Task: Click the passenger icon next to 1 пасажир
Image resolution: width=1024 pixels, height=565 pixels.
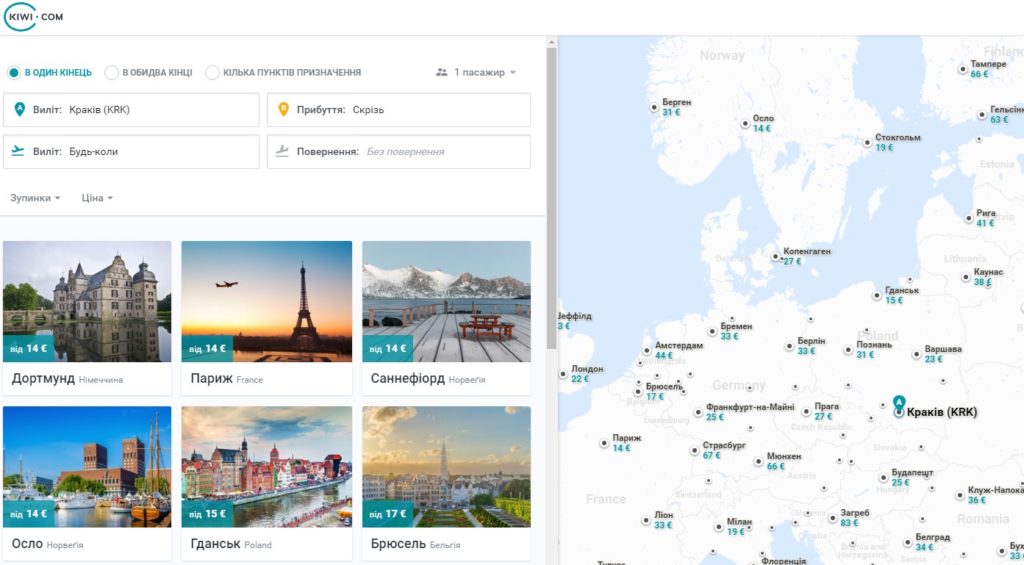Action: [441, 73]
